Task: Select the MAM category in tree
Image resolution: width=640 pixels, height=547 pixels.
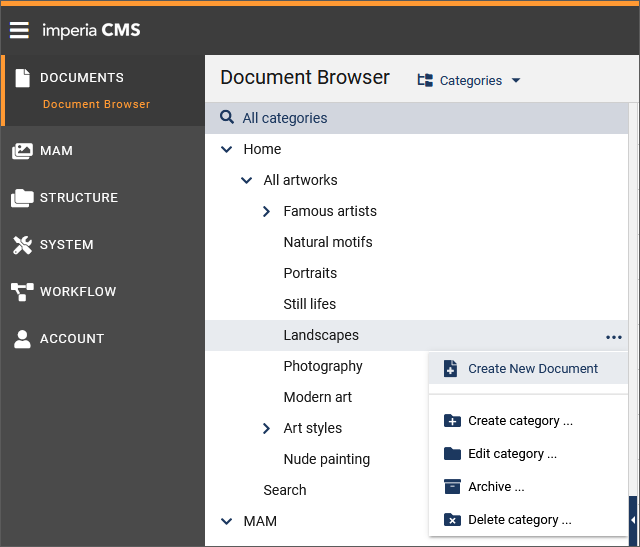Action: pos(260,521)
